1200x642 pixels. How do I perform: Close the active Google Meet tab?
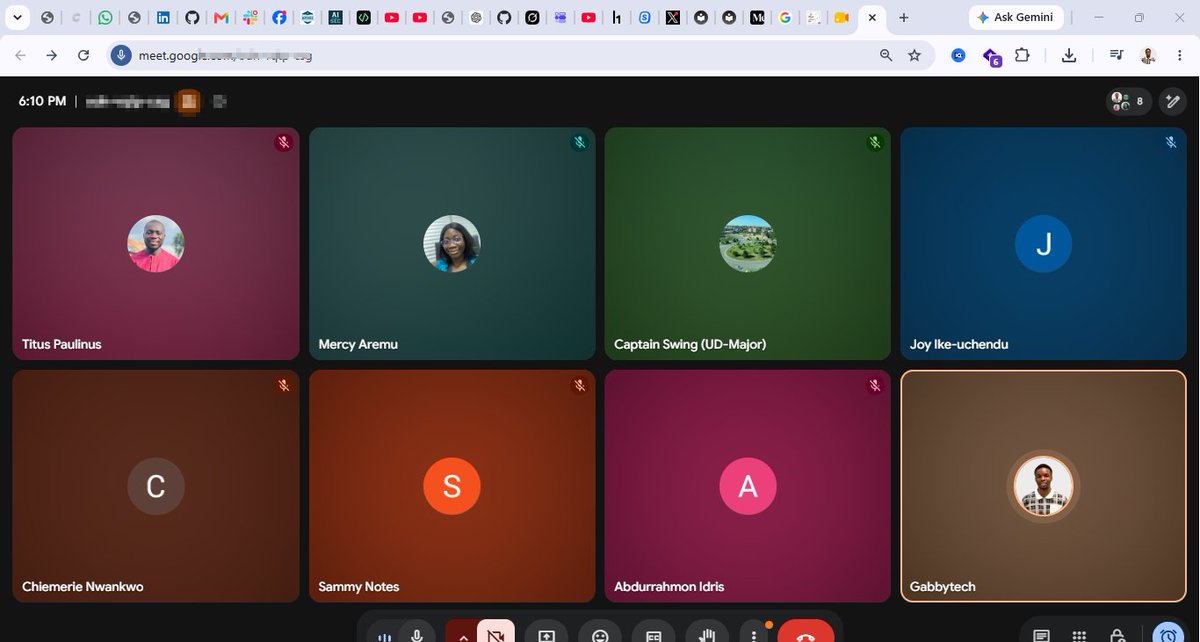pyautogui.click(x=872, y=18)
